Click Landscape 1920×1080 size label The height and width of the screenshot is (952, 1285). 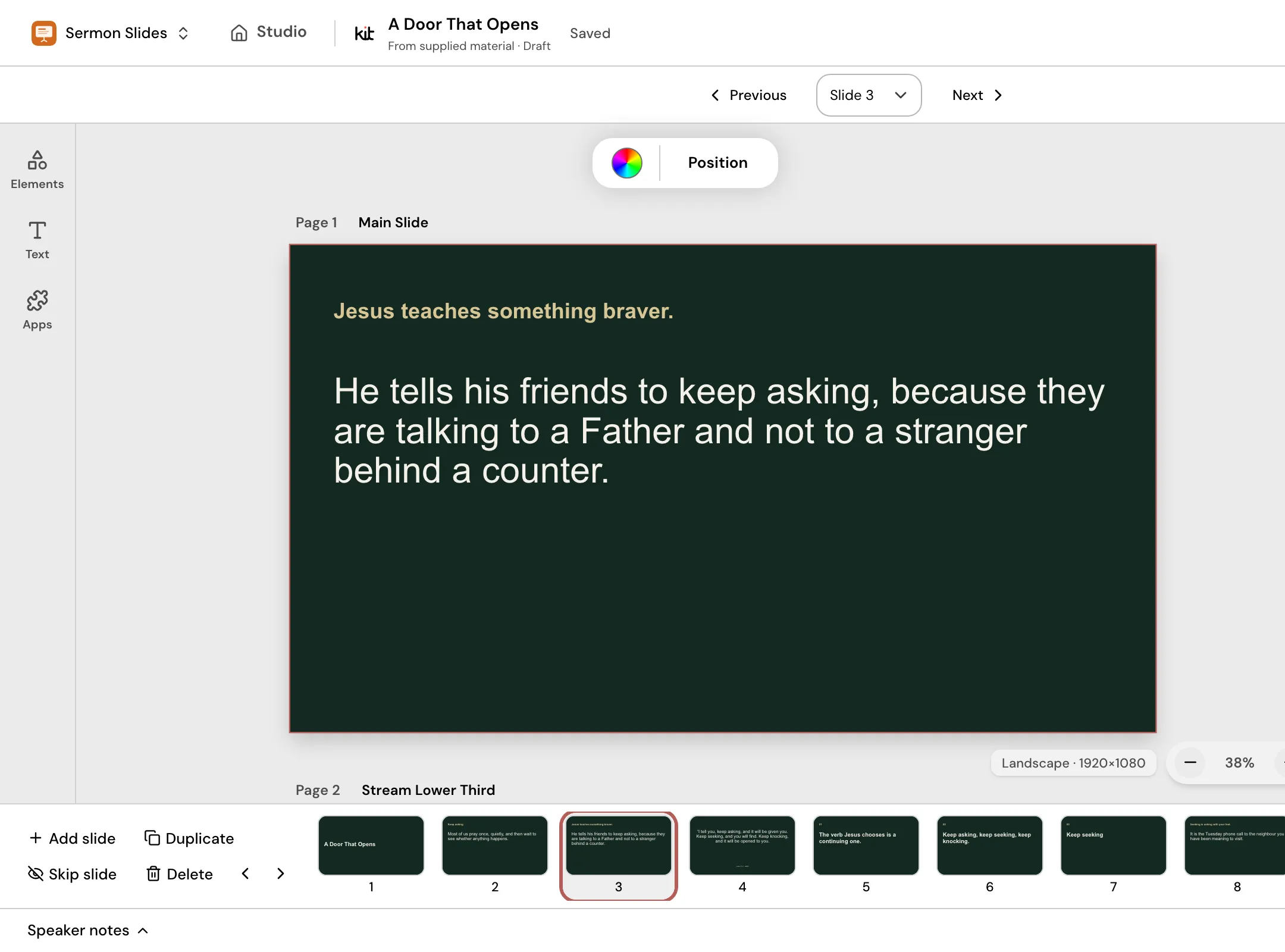(1073, 763)
